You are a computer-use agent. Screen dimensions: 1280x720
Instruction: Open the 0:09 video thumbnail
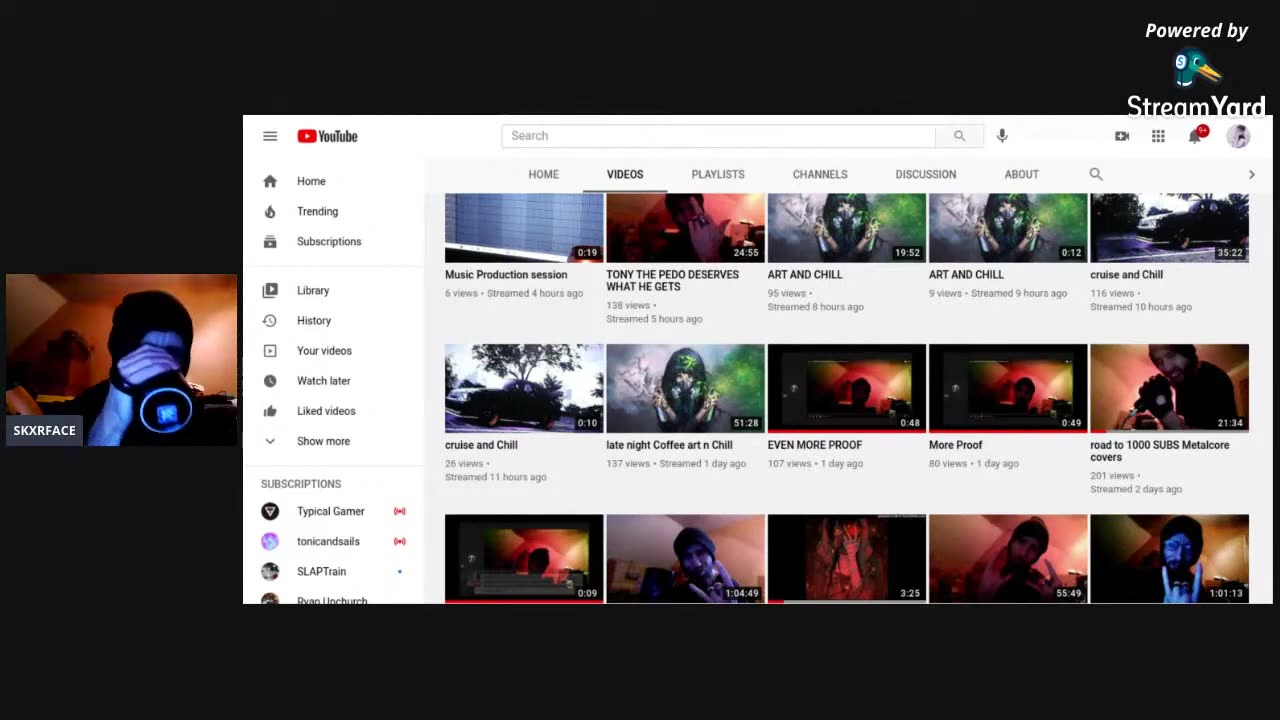coord(524,558)
